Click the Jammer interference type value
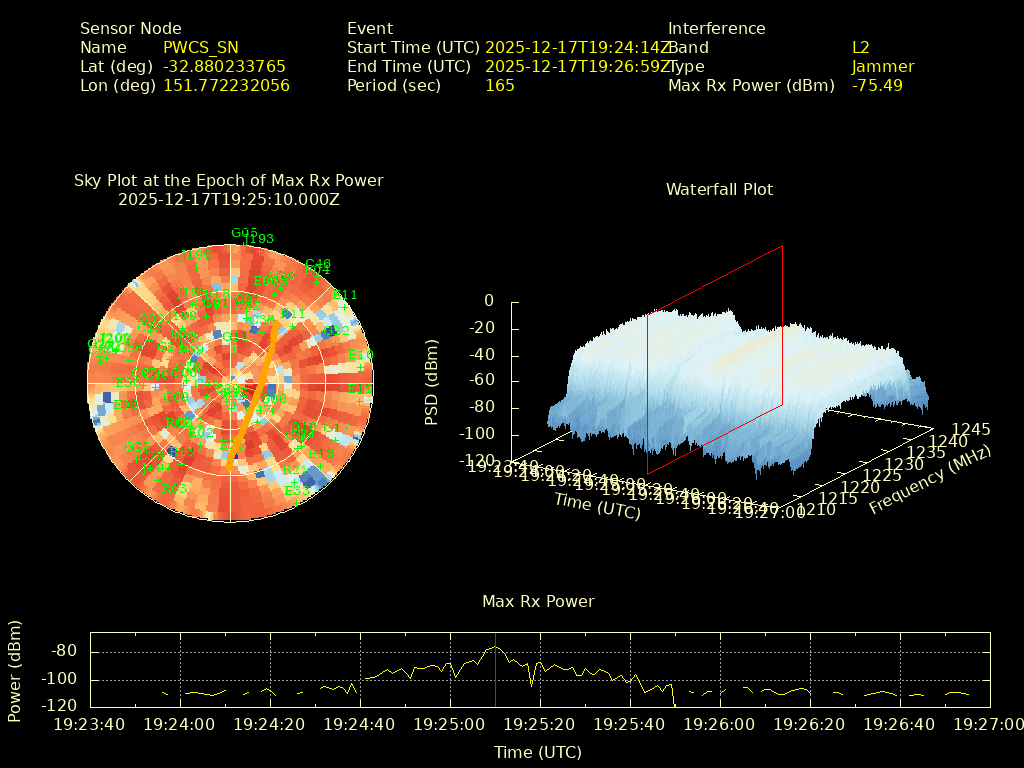Viewport: 1024px width, 768px height. point(882,67)
